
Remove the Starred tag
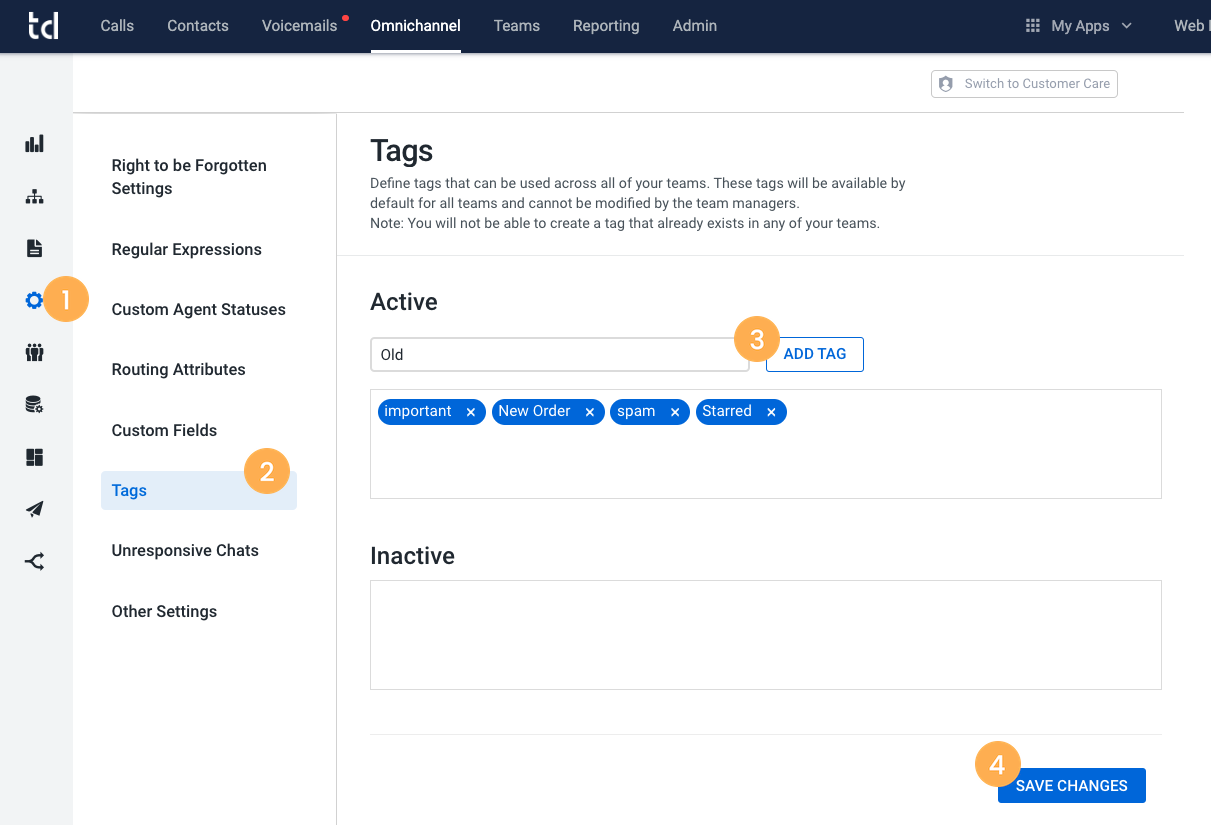click(771, 412)
